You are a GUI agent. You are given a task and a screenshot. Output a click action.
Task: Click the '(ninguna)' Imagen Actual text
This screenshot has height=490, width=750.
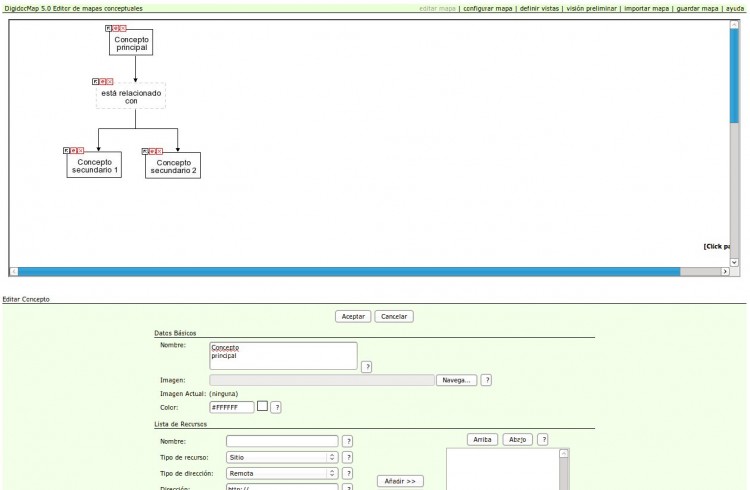(x=223, y=394)
